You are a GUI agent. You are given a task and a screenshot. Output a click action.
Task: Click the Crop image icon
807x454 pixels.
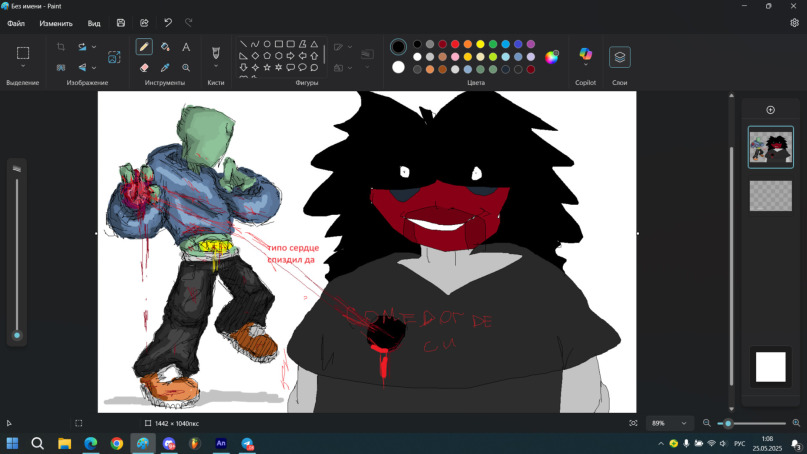(61, 47)
